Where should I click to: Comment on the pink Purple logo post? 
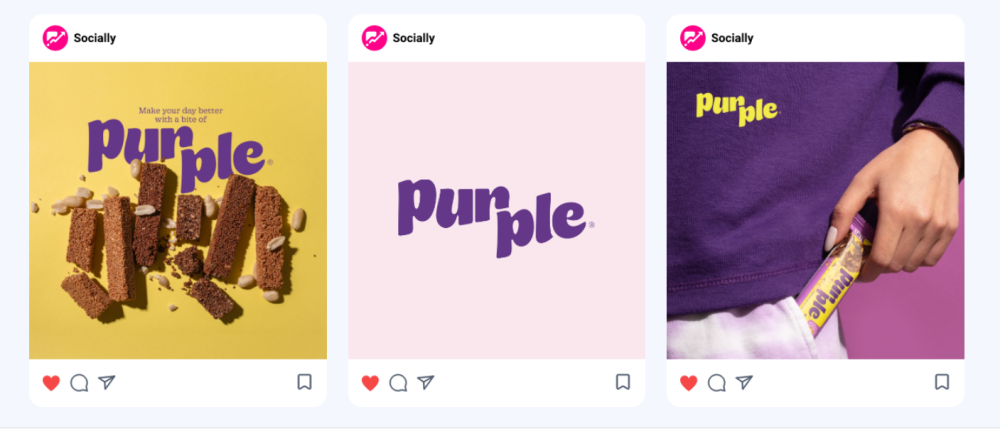[x=398, y=382]
